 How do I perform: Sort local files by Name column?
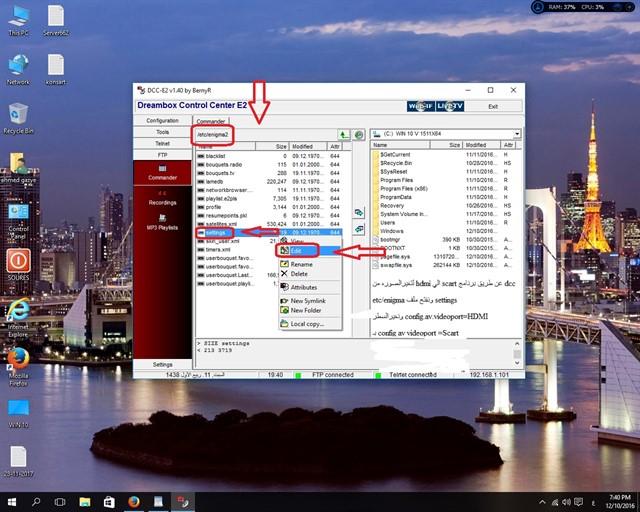[400, 145]
